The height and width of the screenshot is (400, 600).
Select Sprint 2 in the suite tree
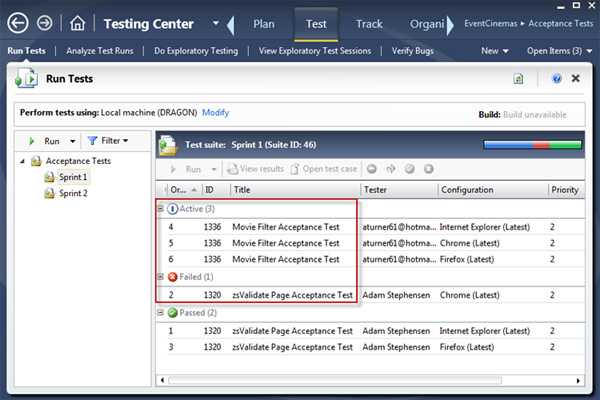point(71,193)
